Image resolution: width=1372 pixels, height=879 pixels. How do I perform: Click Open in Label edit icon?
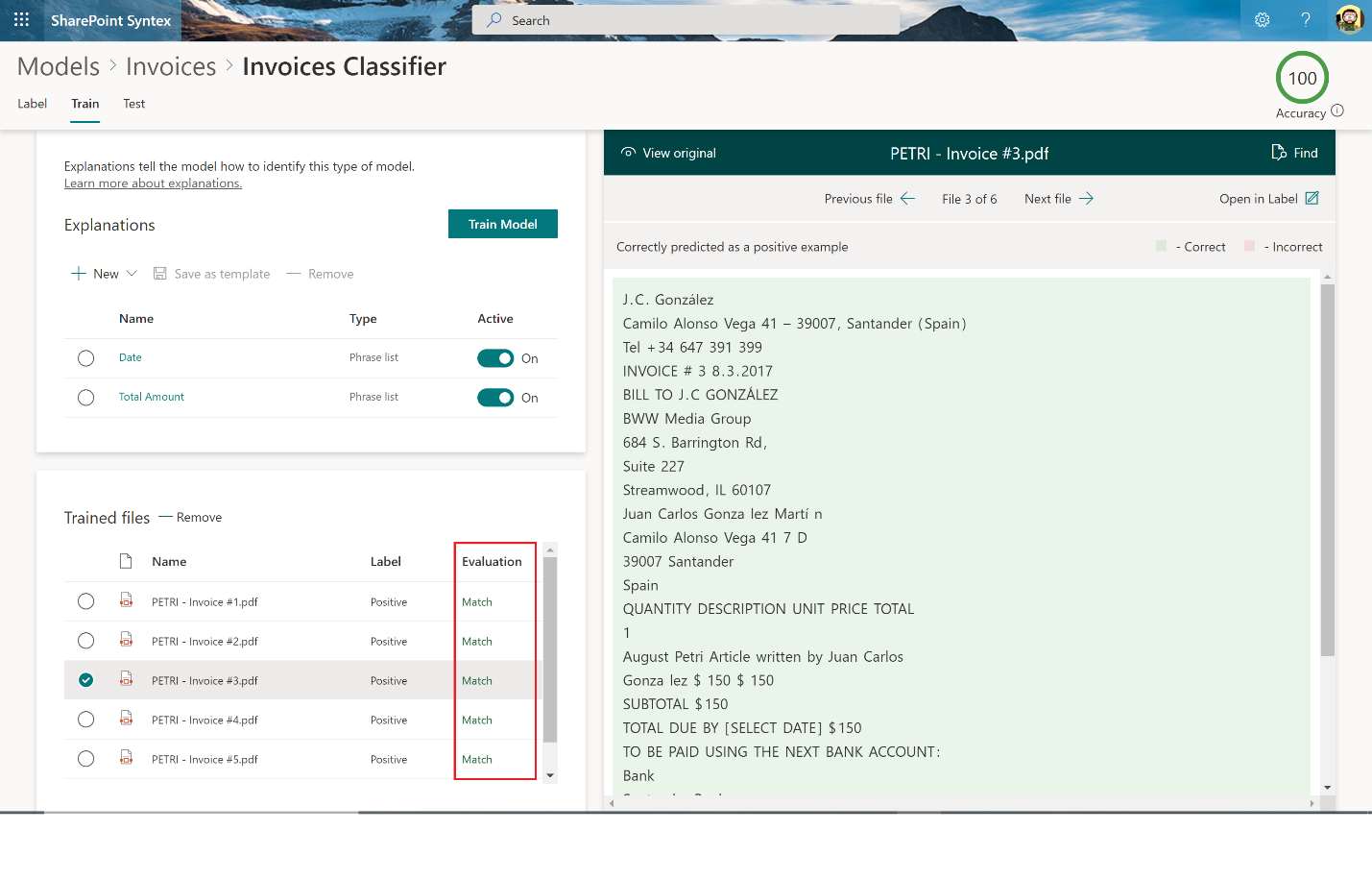[x=1312, y=199]
